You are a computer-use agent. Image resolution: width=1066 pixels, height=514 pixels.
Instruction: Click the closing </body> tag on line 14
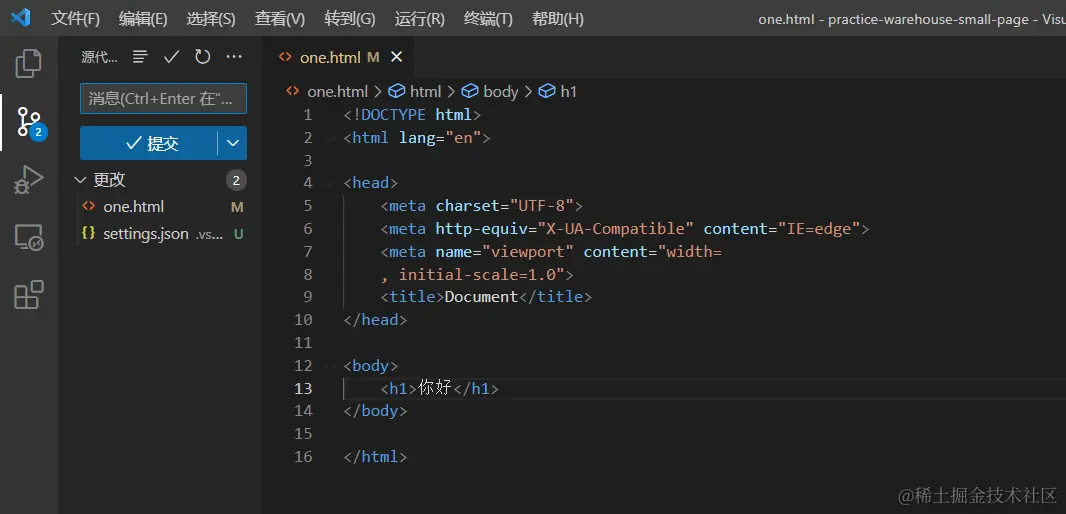click(375, 411)
